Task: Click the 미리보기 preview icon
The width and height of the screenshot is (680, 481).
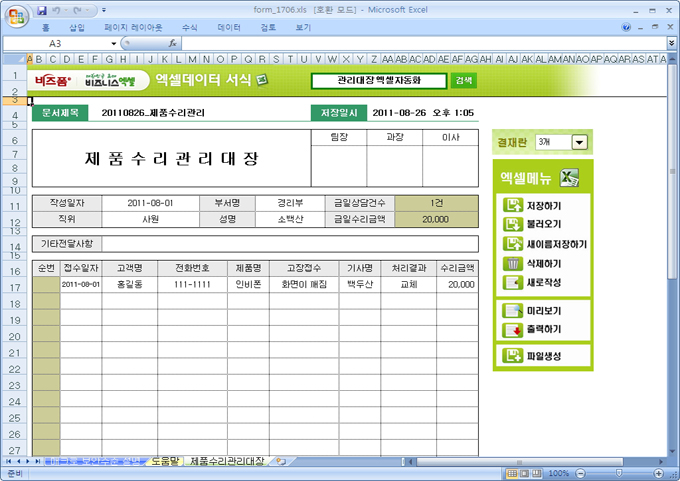Action: [x=513, y=311]
